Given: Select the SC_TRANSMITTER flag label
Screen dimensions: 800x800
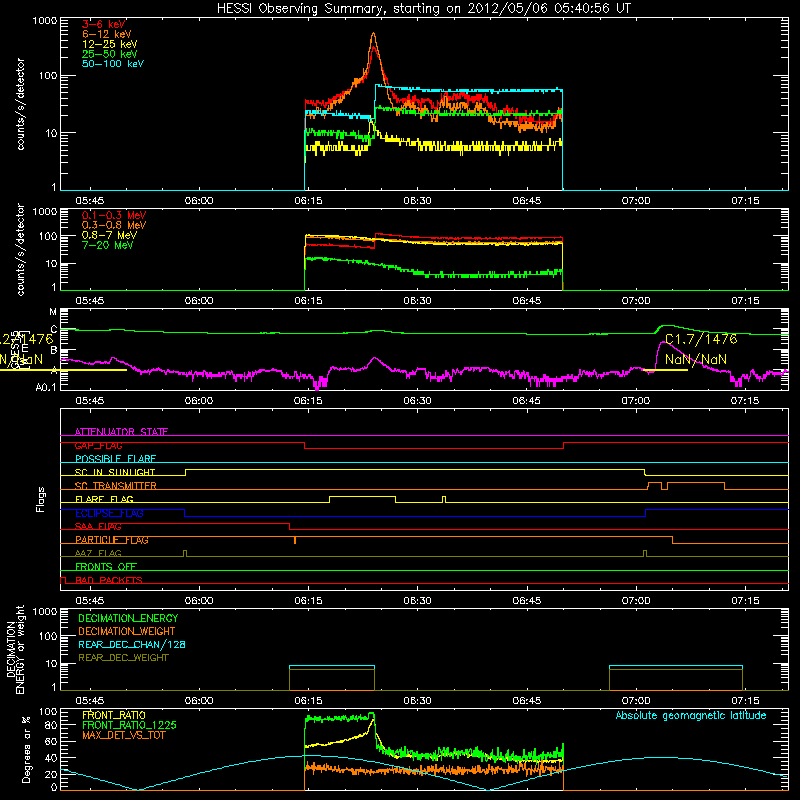Looking at the screenshot, I should pyautogui.click(x=116, y=485).
